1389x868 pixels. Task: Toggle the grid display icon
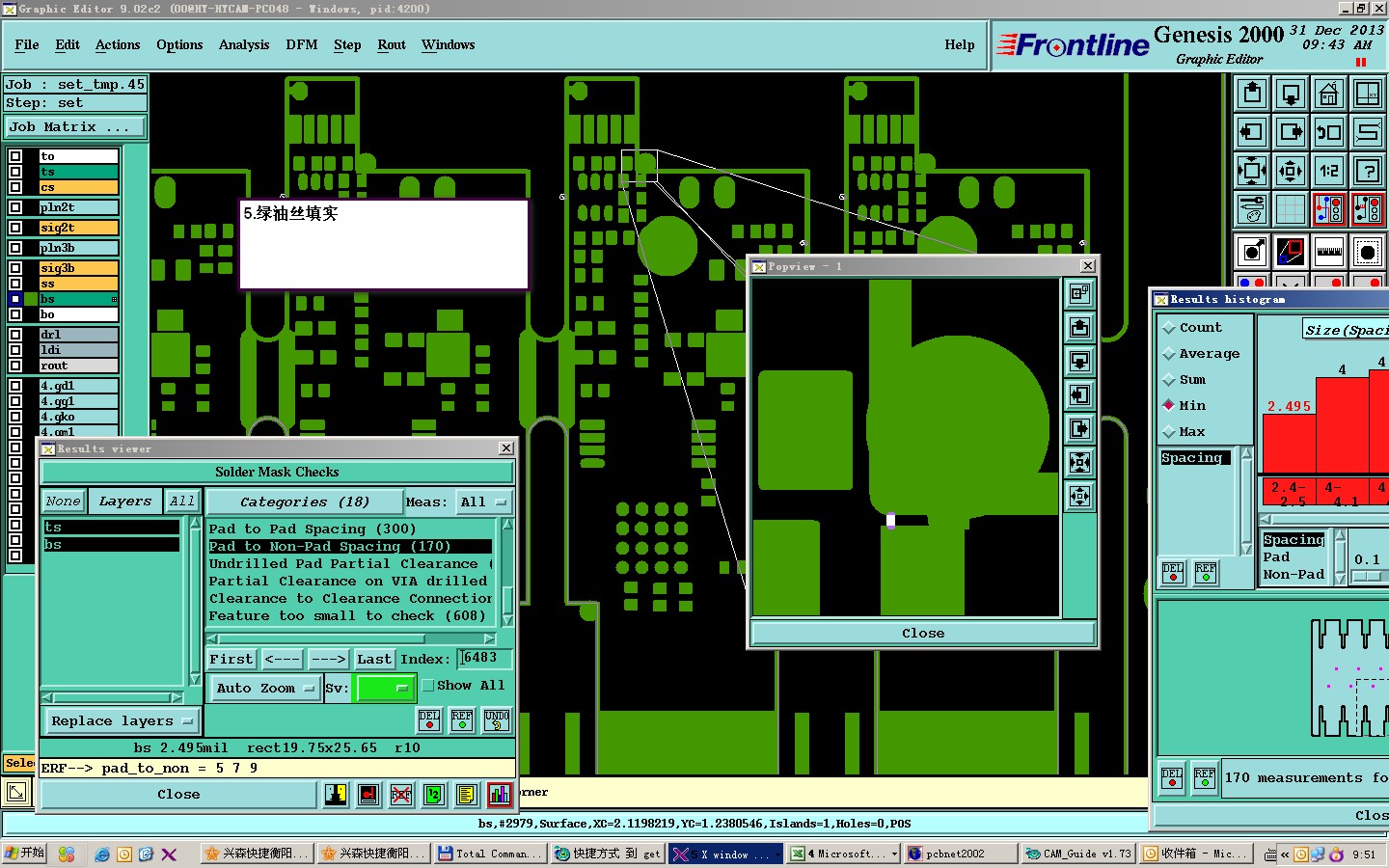click(x=1291, y=209)
